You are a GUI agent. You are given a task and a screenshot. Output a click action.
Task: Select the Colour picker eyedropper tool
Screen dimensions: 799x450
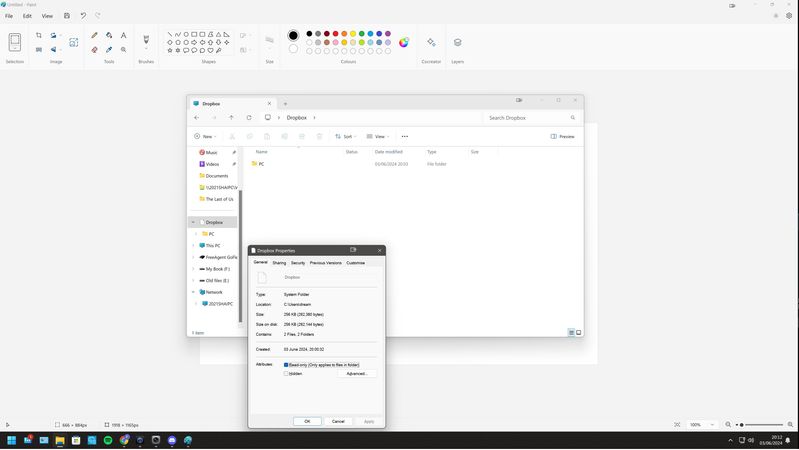click(x=109, y=50)
